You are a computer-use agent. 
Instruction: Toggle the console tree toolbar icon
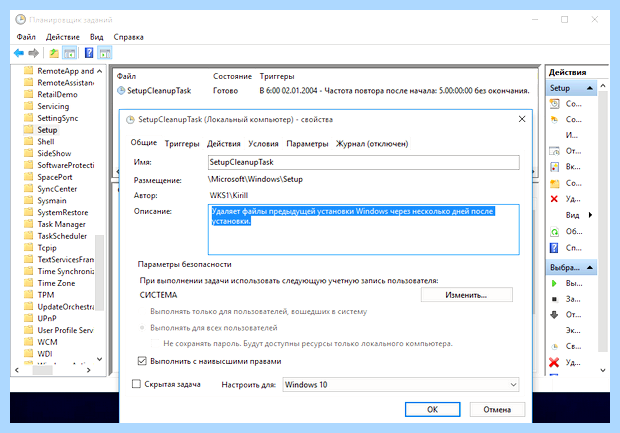70,53
